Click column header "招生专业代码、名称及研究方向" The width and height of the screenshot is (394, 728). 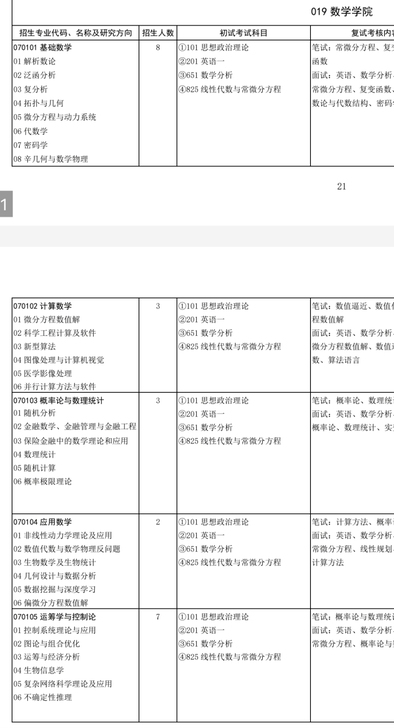click(75, 33)
